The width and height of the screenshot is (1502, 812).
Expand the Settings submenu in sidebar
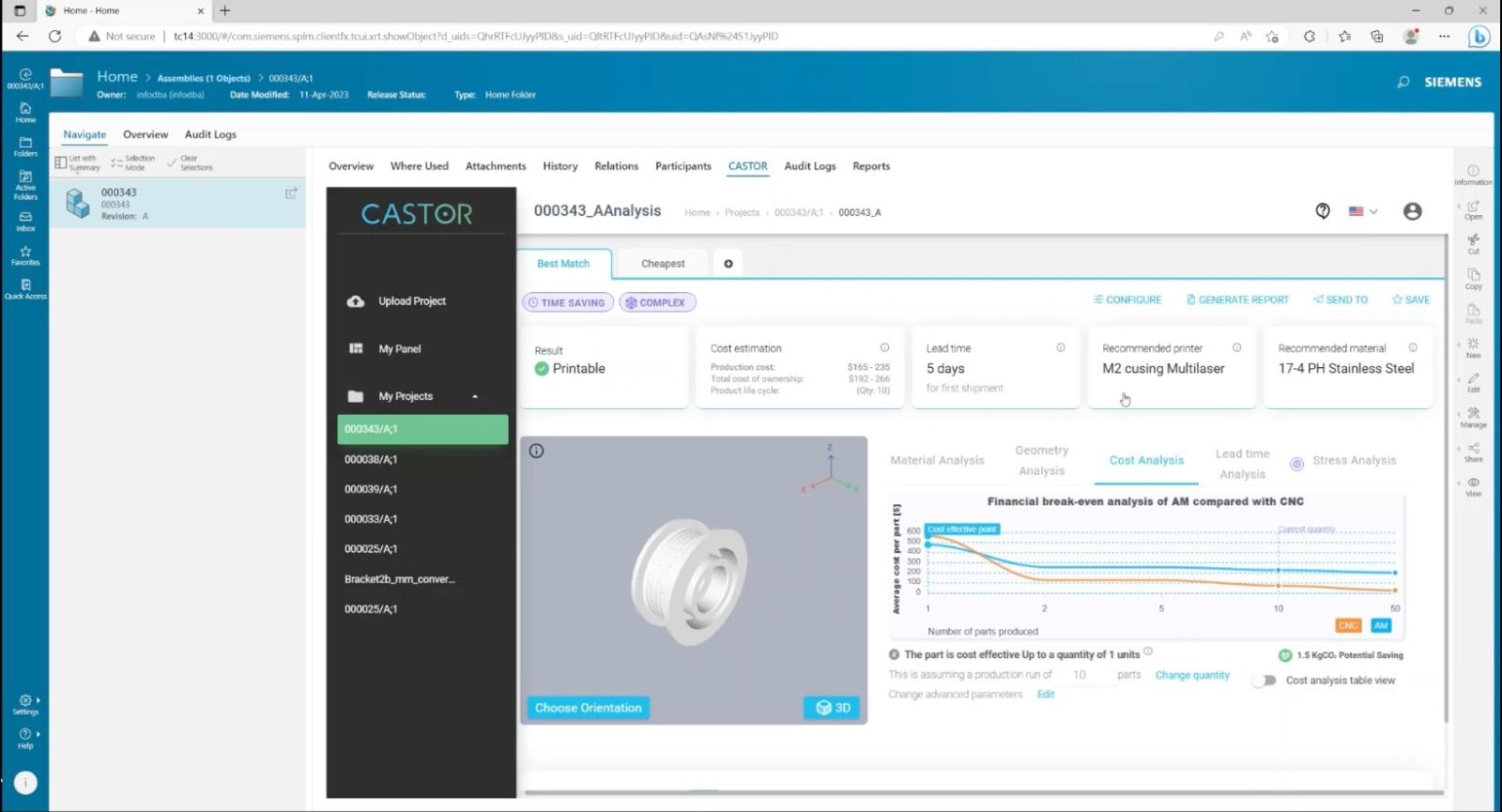38,700
